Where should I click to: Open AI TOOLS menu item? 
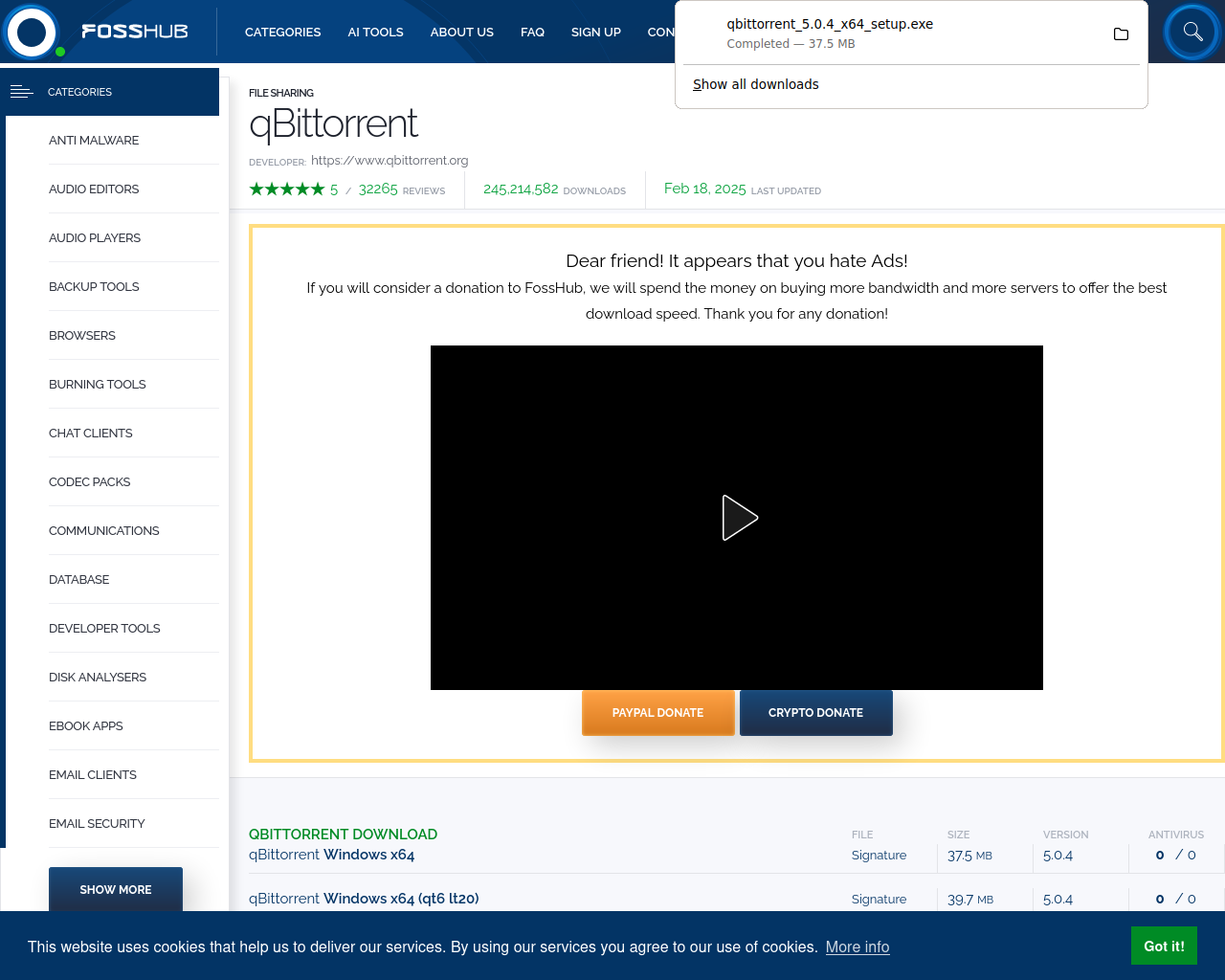point(375,32)
